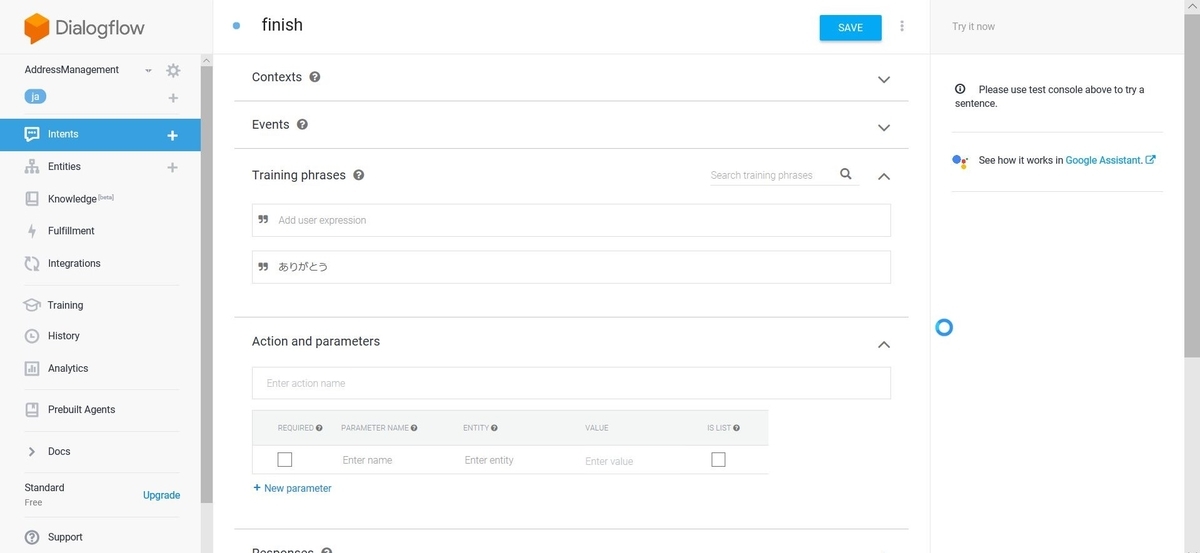1200x553 pixels.
Task: Click the Contexts help icon
Action: (x=315, y=77)
